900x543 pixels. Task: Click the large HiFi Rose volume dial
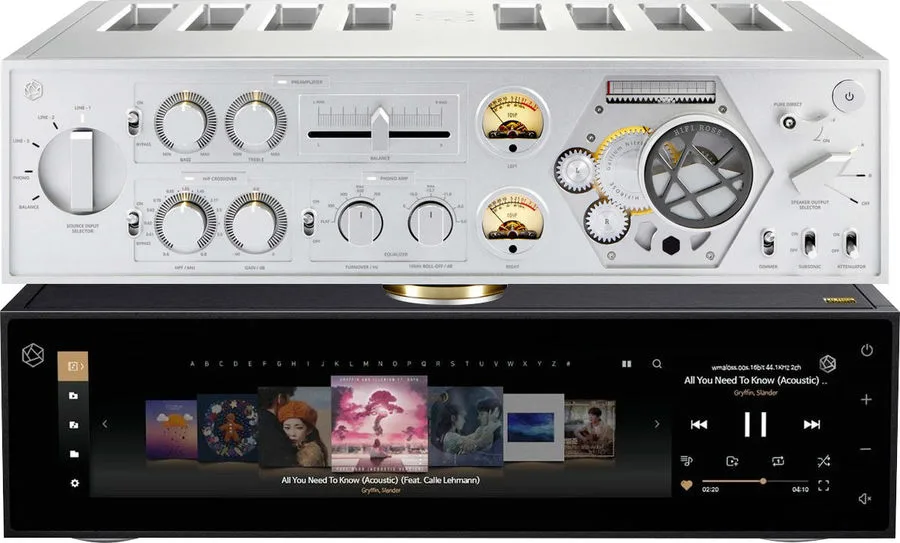click(697, 174)
